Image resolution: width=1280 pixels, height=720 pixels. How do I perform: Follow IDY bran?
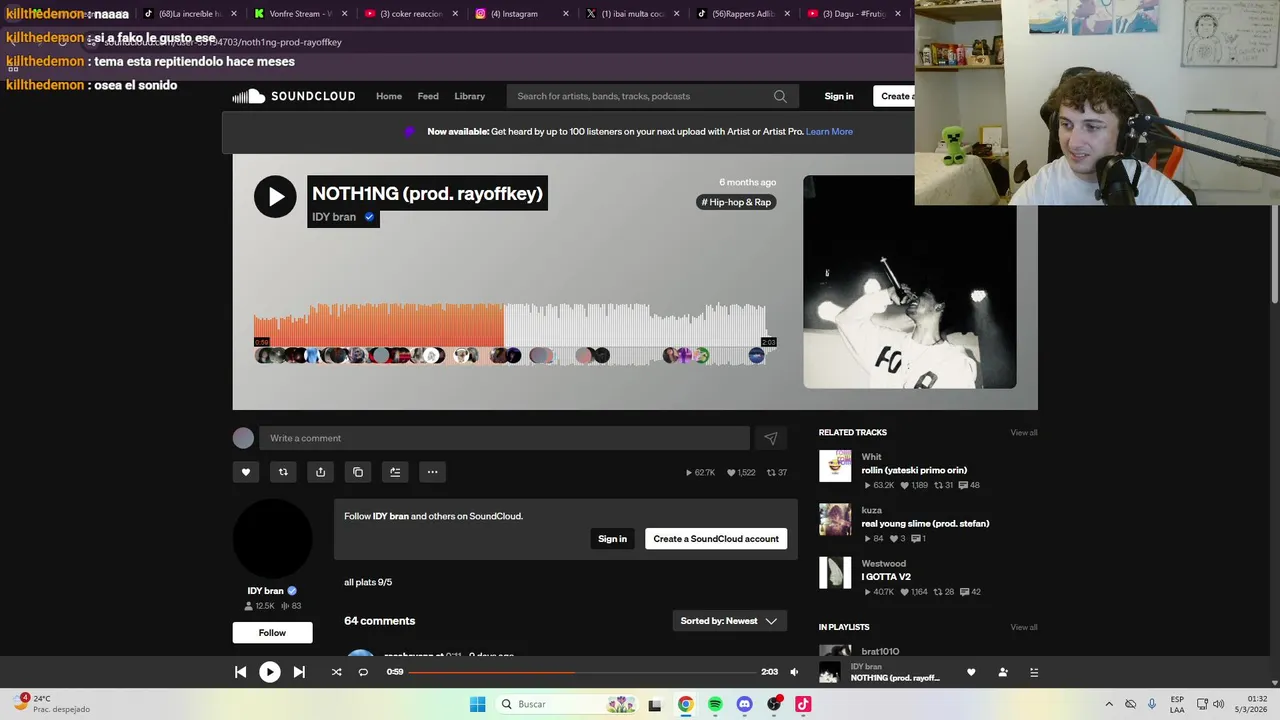[272, 632]
